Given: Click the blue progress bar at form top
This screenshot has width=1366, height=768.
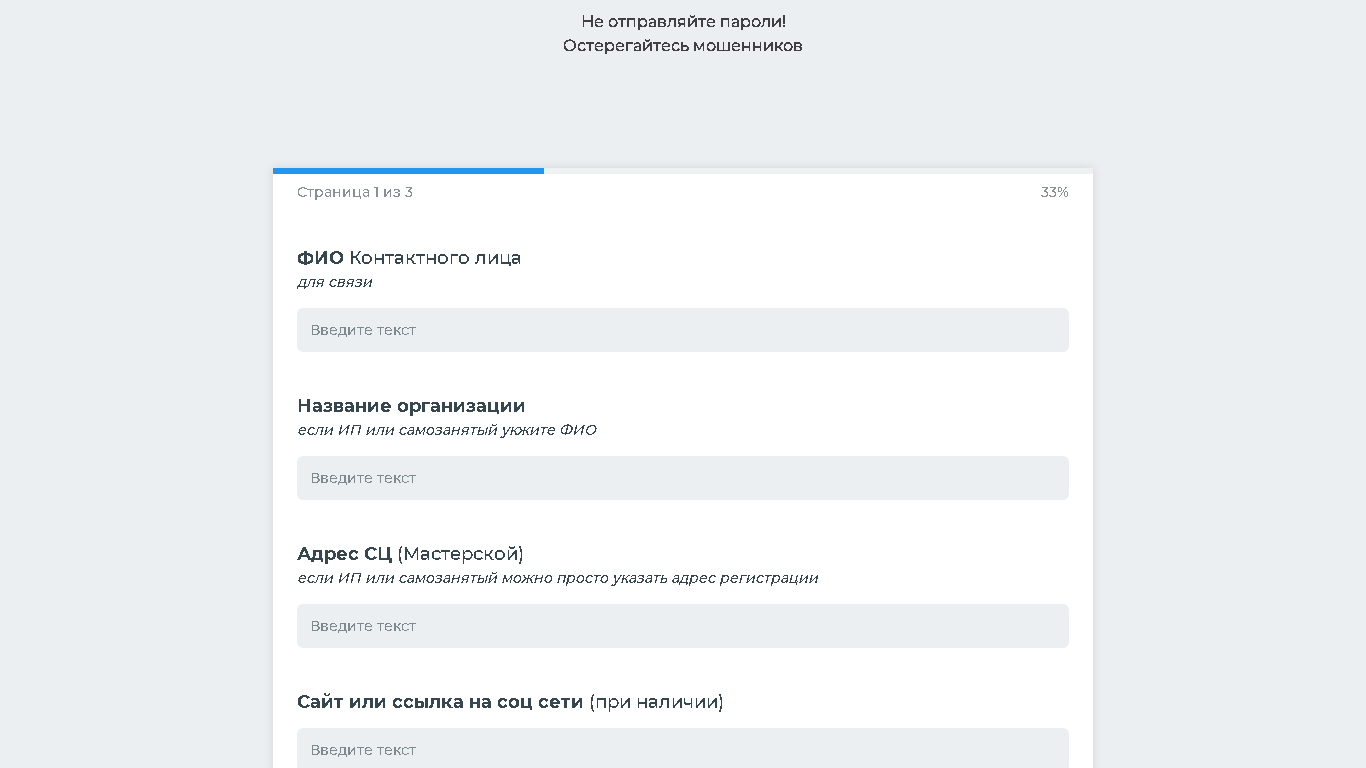Looking at the screenshot, I should click(408, 171).
